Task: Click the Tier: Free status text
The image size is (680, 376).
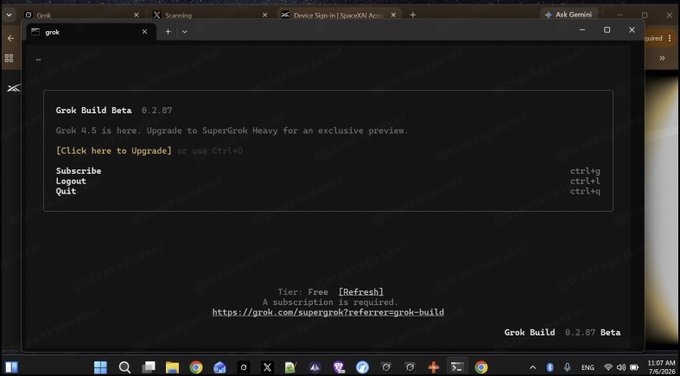Action: pos(303,292)
